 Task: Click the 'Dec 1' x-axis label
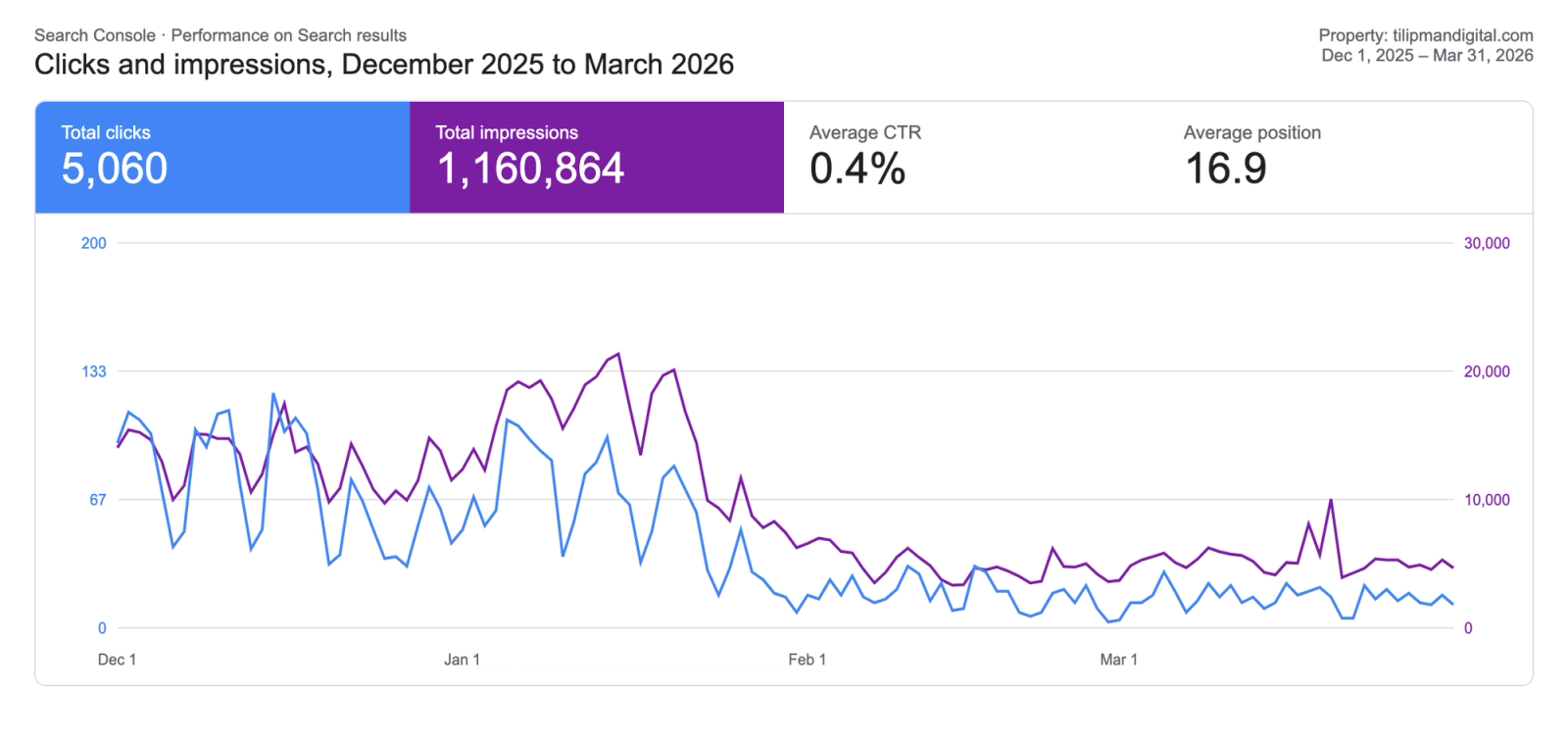pyautogui.click(x=117, y=660)
